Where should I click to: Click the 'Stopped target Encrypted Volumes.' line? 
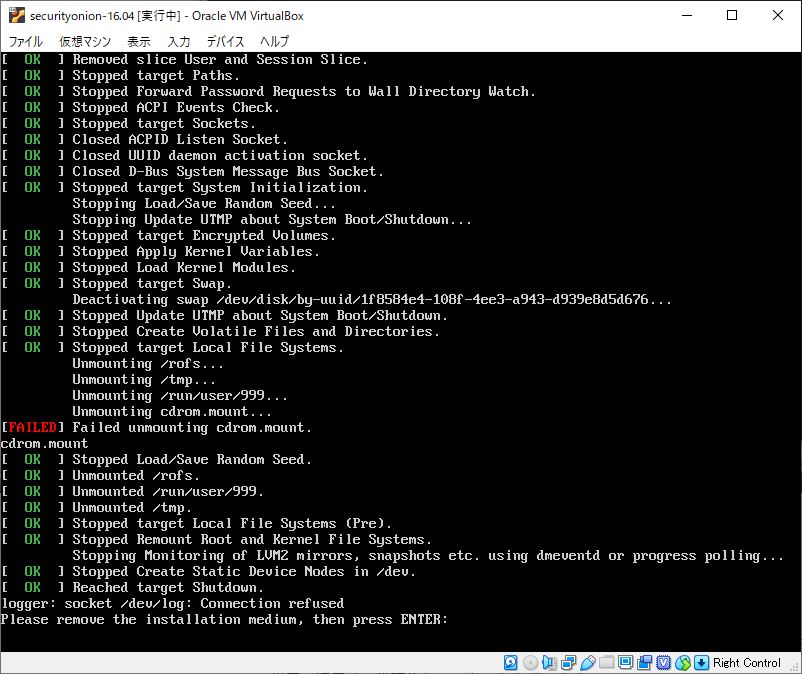pos(204,236)
